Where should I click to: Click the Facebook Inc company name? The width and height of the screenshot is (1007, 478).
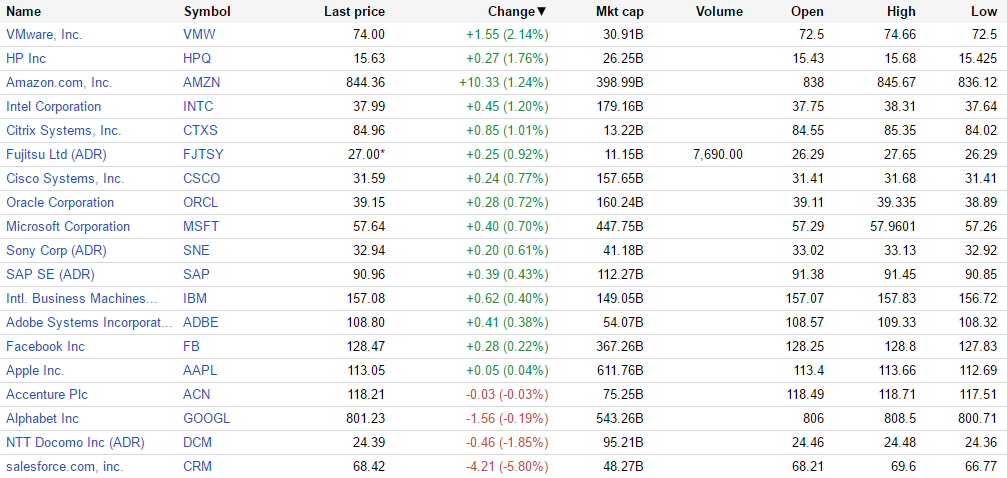45,346
